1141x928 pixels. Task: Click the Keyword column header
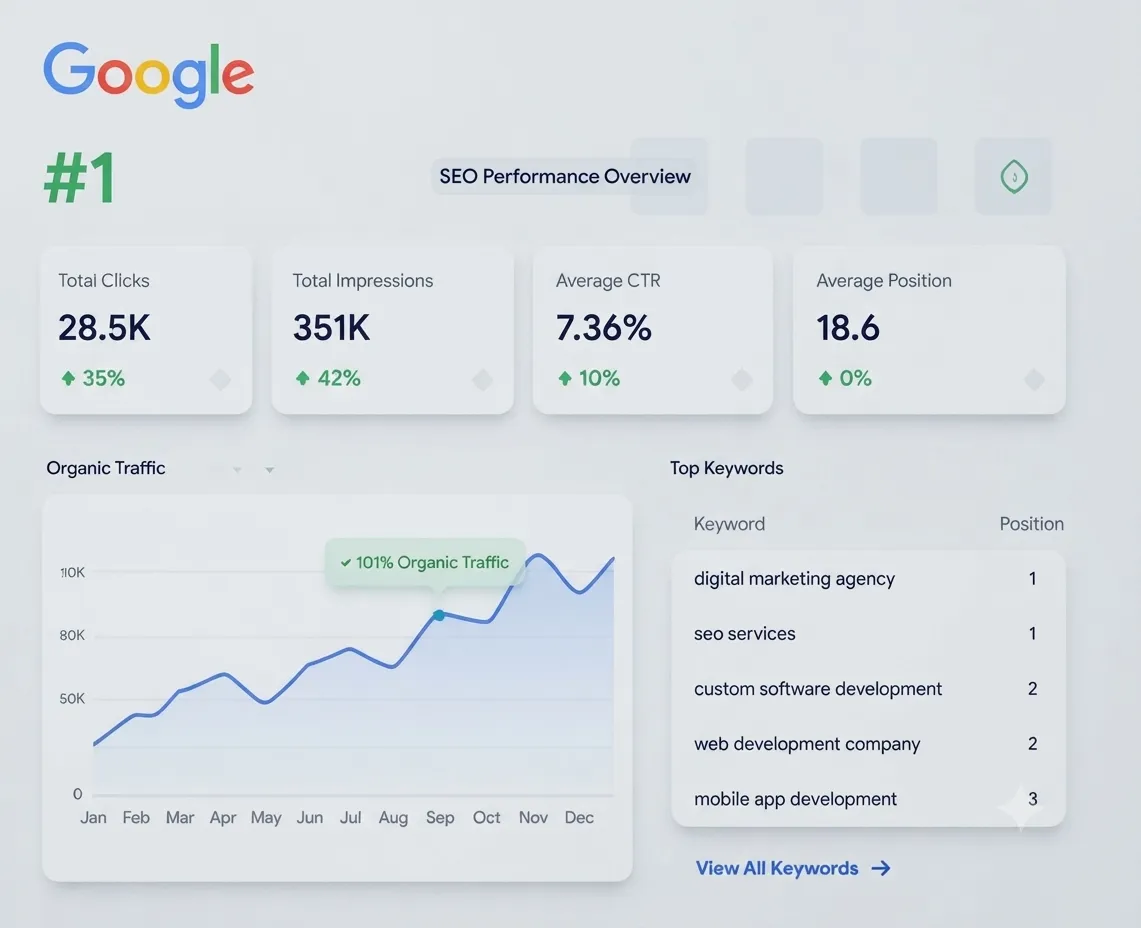click(x=729, y=524)
